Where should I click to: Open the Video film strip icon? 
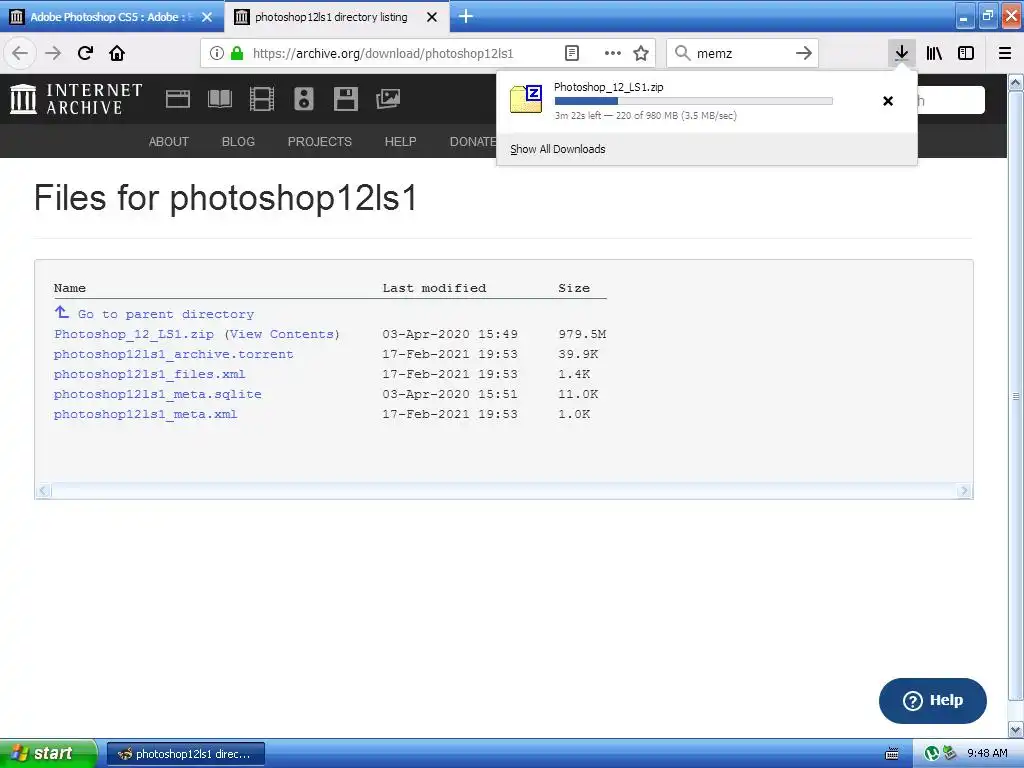262,99
